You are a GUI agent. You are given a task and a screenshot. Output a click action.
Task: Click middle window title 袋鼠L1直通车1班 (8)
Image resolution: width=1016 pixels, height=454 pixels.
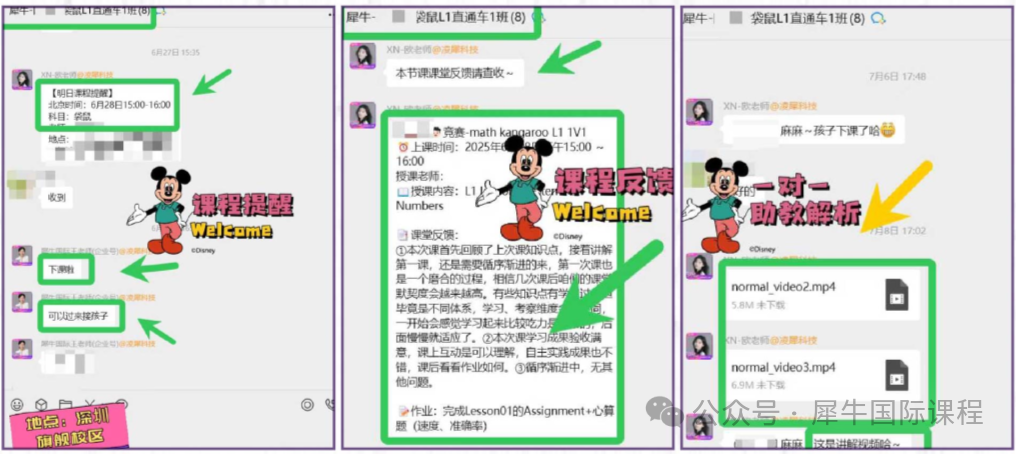[470, 17]
